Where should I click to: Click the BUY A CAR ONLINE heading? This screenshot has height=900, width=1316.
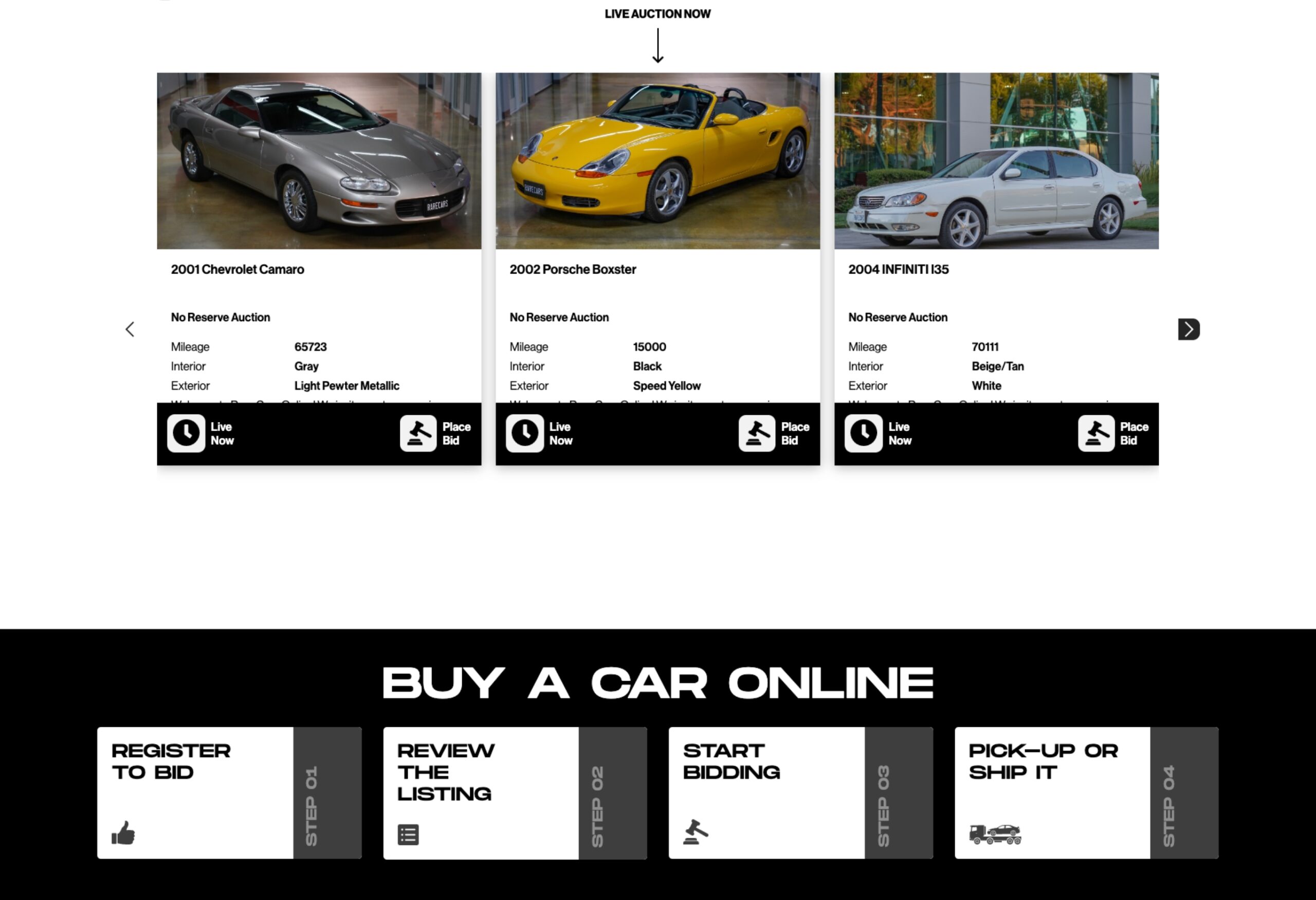[657, 683]
